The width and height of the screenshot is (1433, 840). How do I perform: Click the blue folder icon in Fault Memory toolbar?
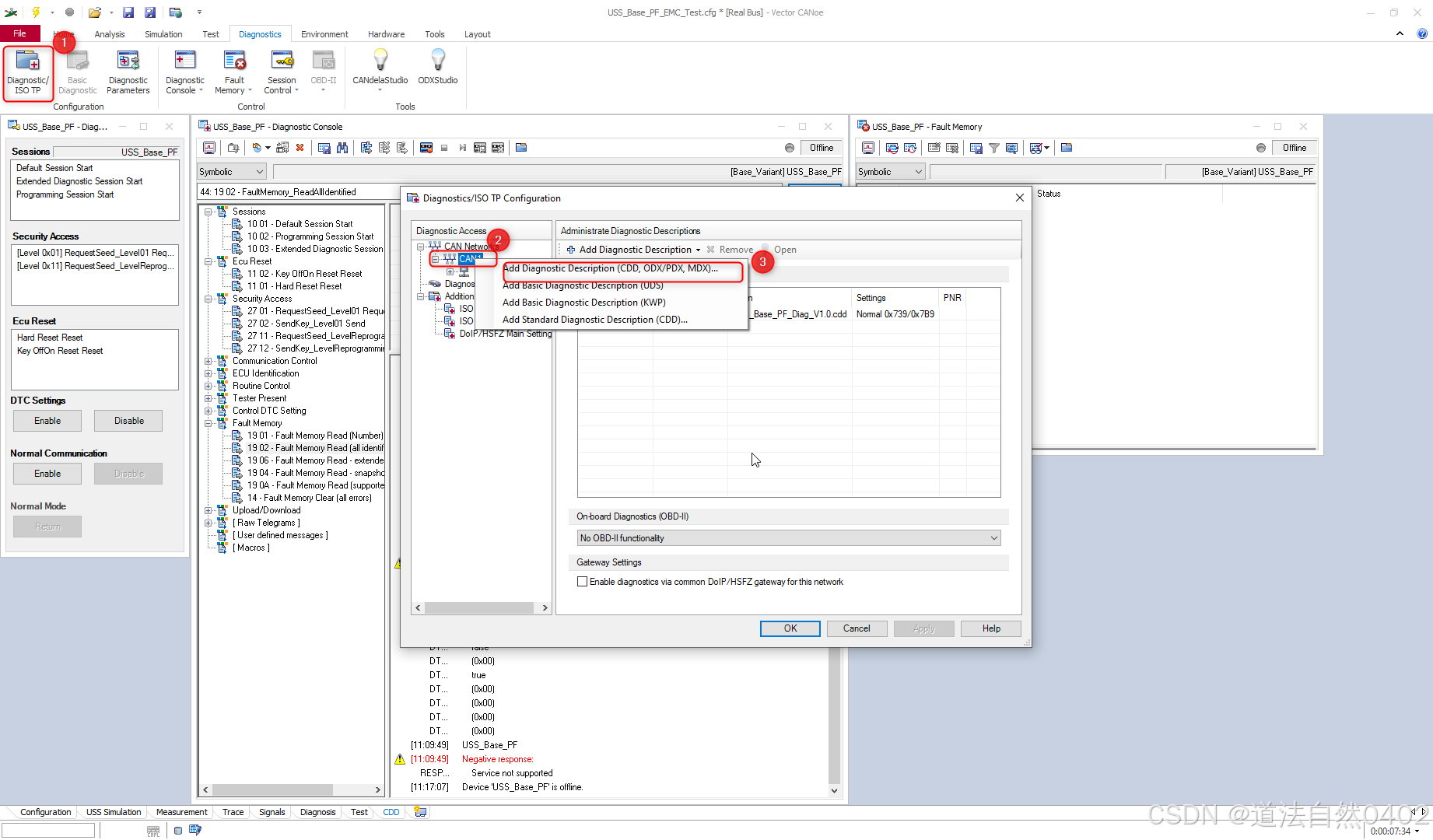point(1067,148)
